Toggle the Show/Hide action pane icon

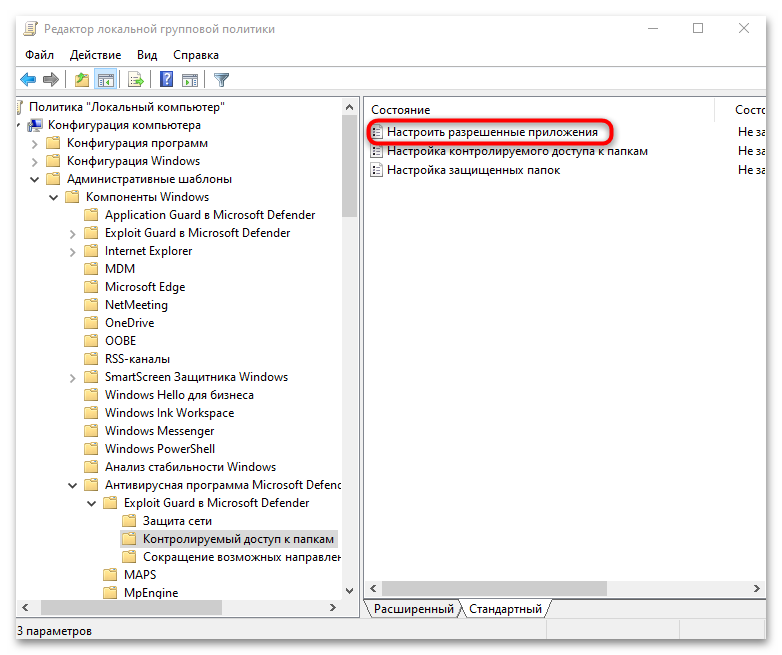tap(190, 79)
